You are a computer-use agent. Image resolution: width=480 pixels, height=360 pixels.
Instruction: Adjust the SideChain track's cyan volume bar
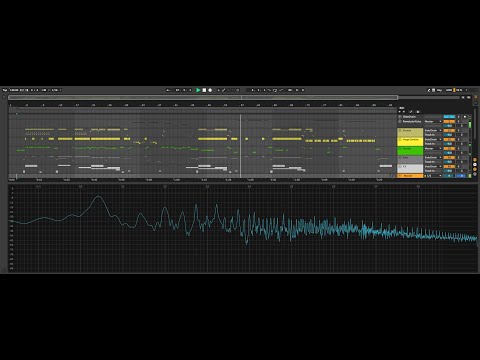click(x=449, y=117)
